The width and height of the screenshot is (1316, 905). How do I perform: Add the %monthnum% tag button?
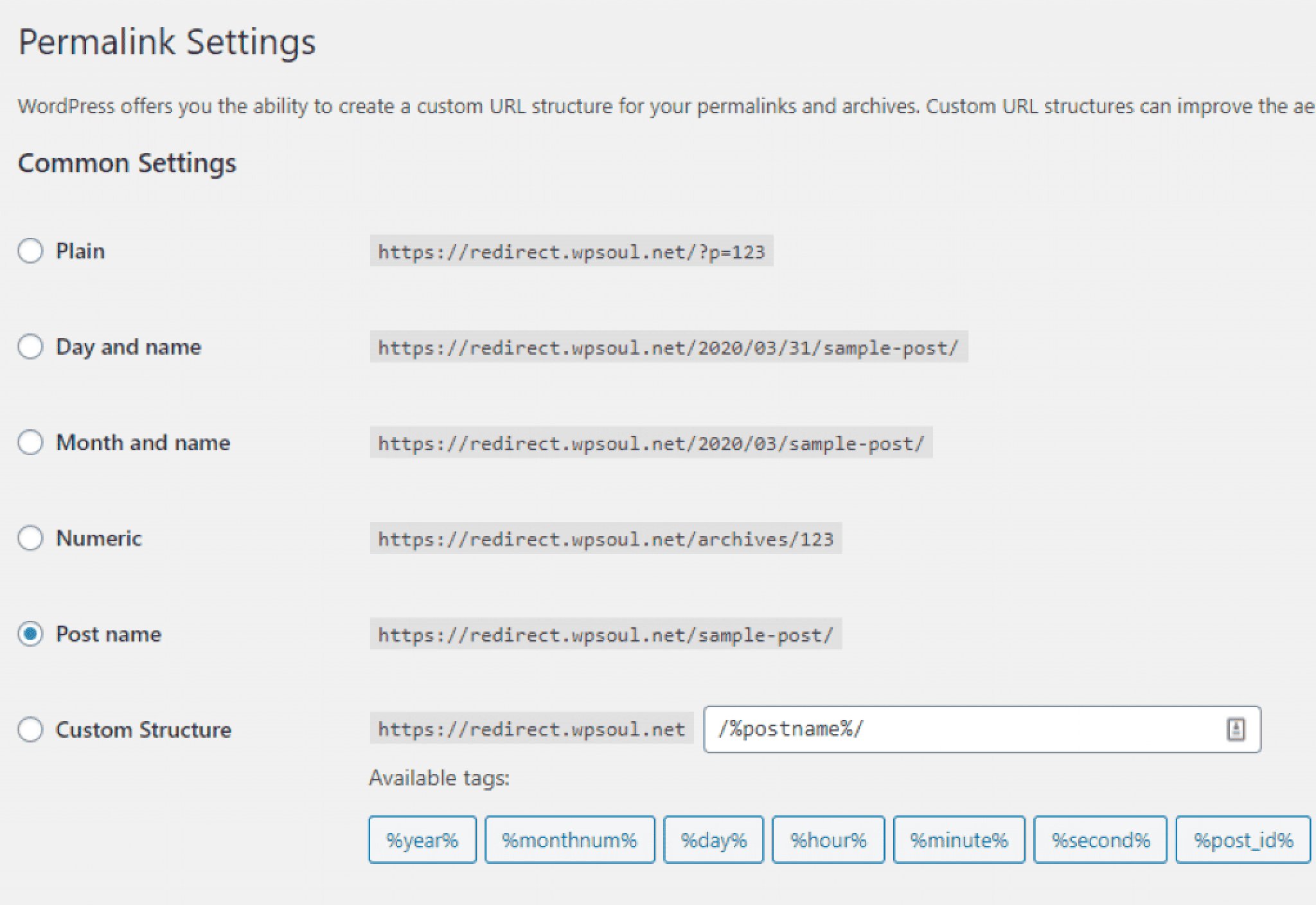coord(569,840)
